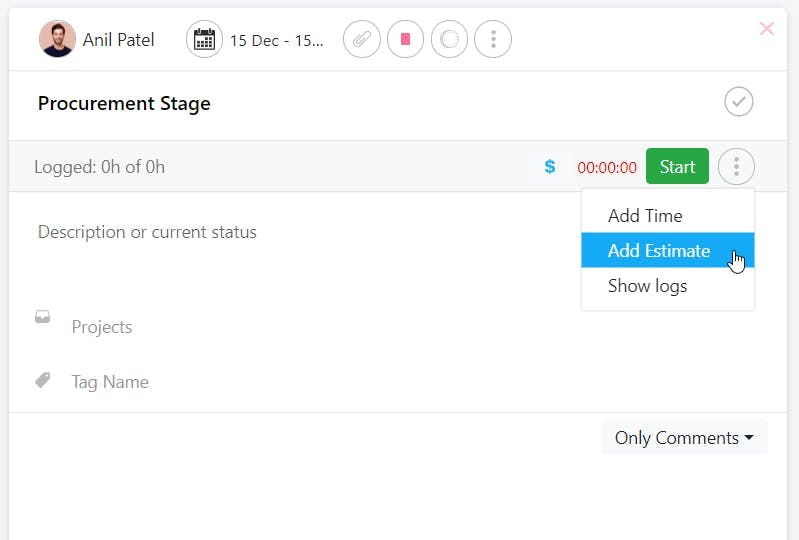Click Anil Patel's avatar photo

[57, 40]
